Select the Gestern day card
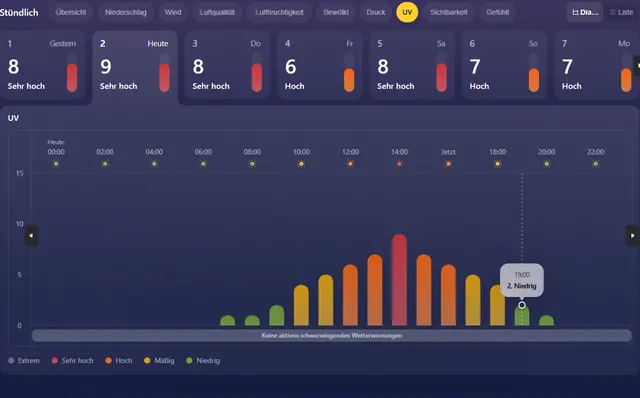This screenshot has width=640, height=398. pyautogui.click(x=42, y=65)
